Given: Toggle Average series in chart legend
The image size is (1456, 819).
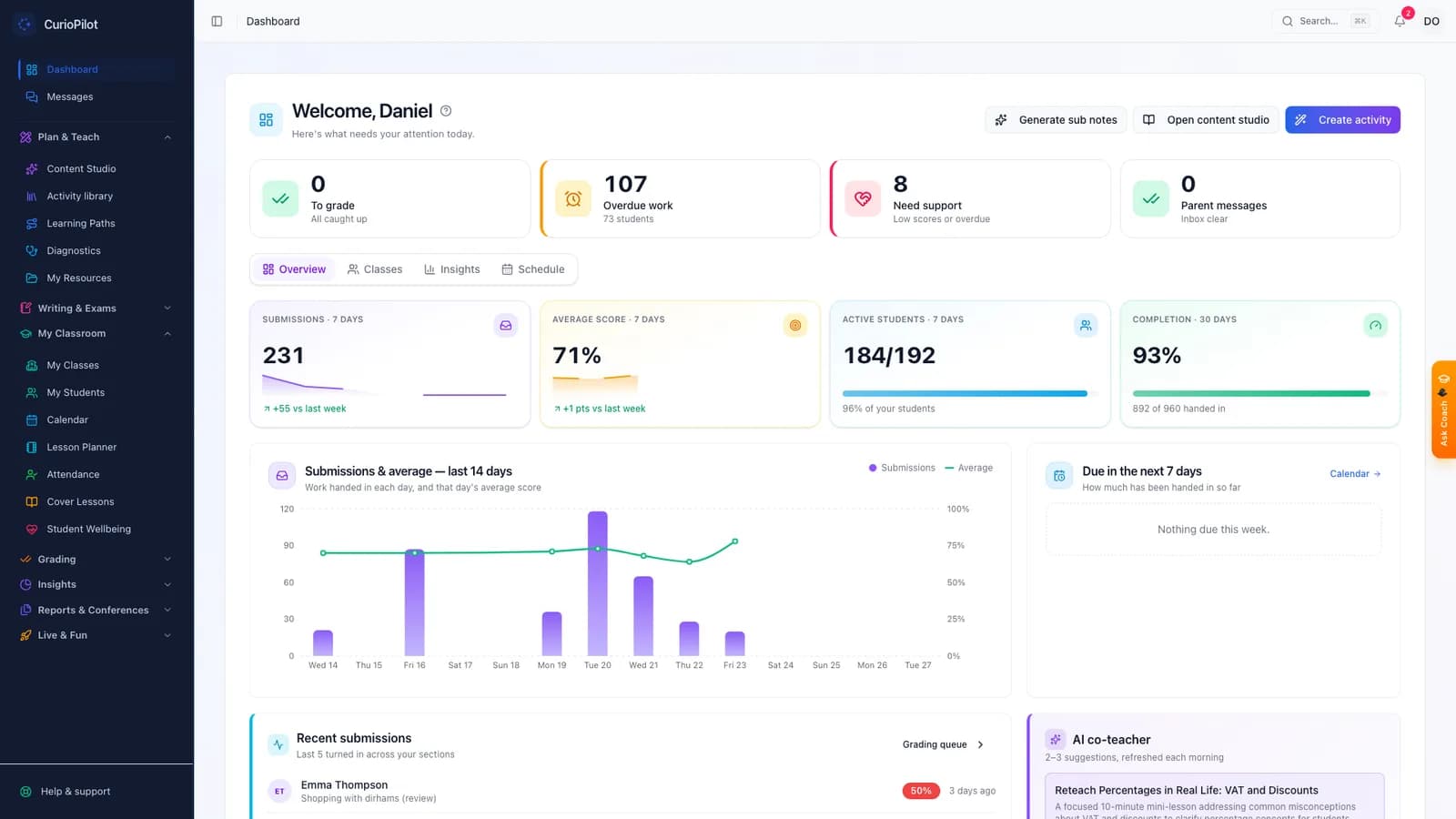Looking at the screenshot, I should click(x=969, y=468).
